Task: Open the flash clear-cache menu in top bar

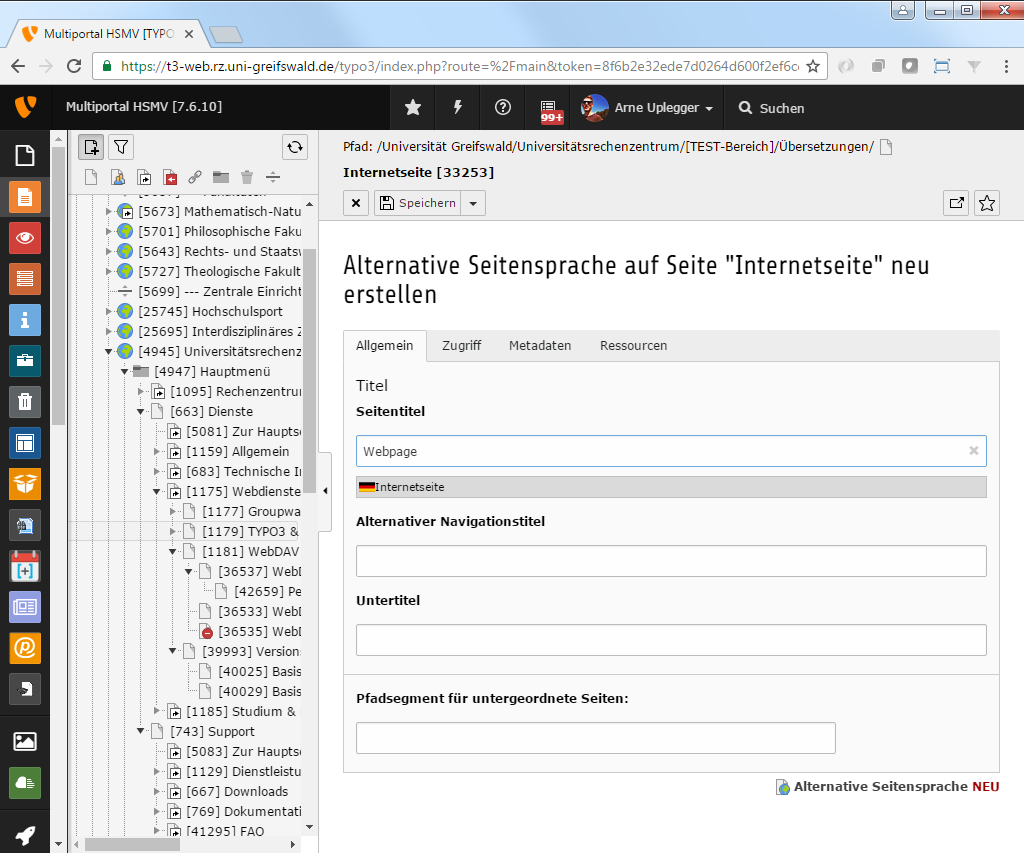Action: tap(458, 108)
